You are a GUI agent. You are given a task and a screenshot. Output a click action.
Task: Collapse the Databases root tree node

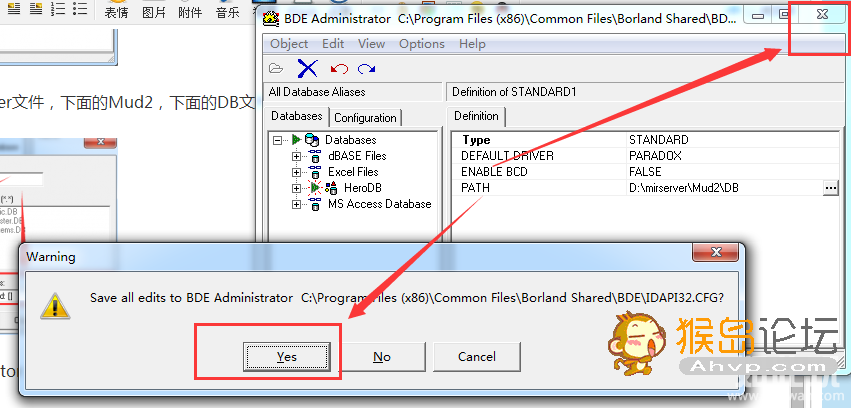278,140
